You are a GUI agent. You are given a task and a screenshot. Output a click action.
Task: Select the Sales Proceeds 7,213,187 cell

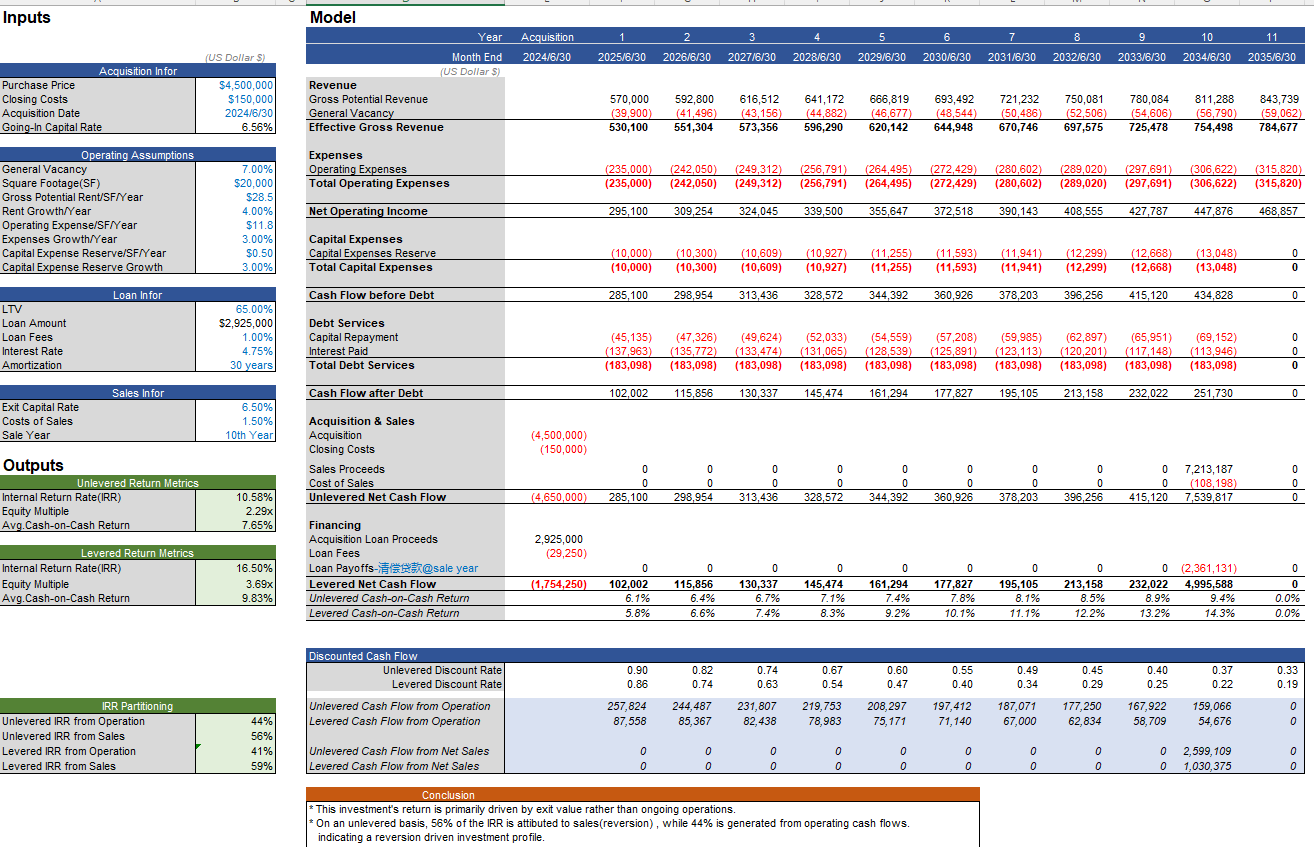tap(1208, 469)
